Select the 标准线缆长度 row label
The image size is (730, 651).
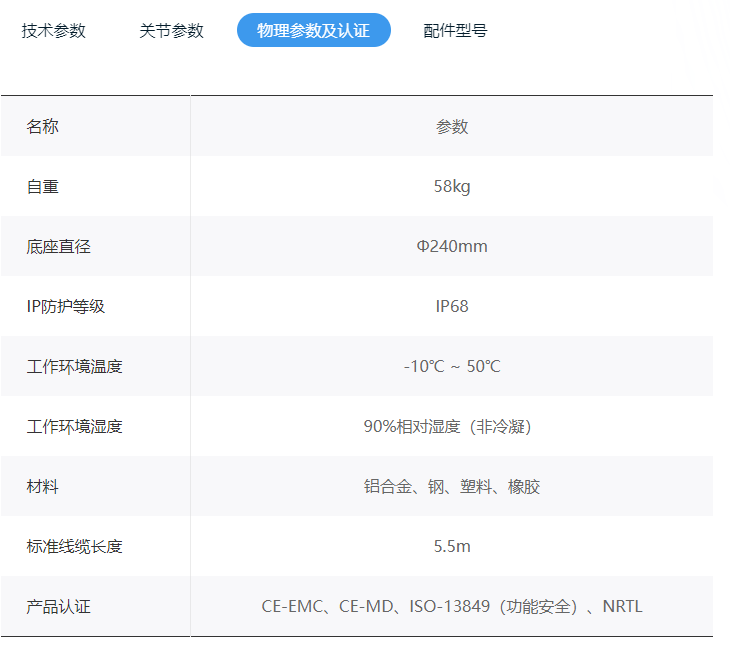pyautogui.click(x=74, y=547)
